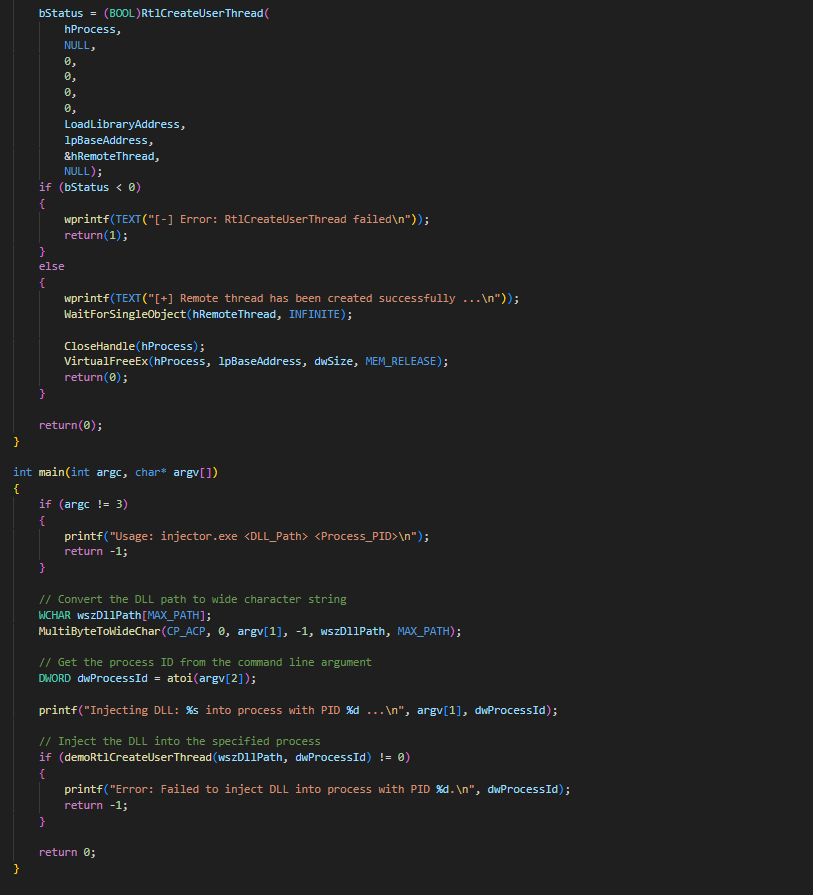Click the 'NULL);' closing argument
The height and width of the screenshot is (895, 813).
coord(83,171)
